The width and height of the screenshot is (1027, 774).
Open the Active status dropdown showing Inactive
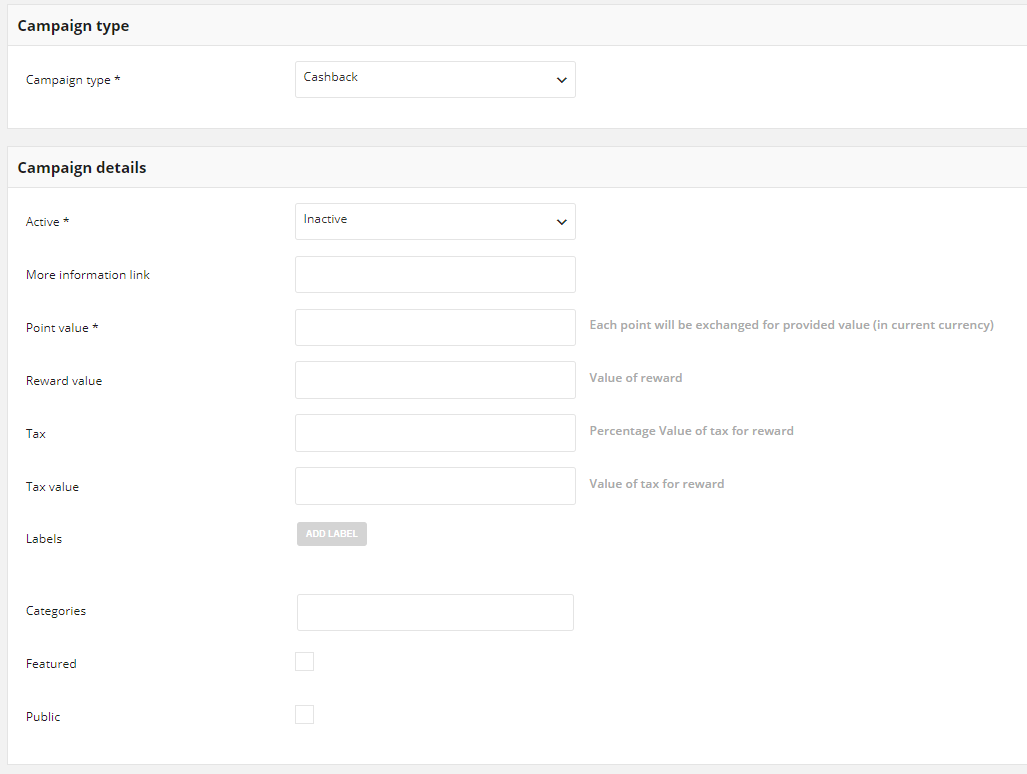point(435,221)
